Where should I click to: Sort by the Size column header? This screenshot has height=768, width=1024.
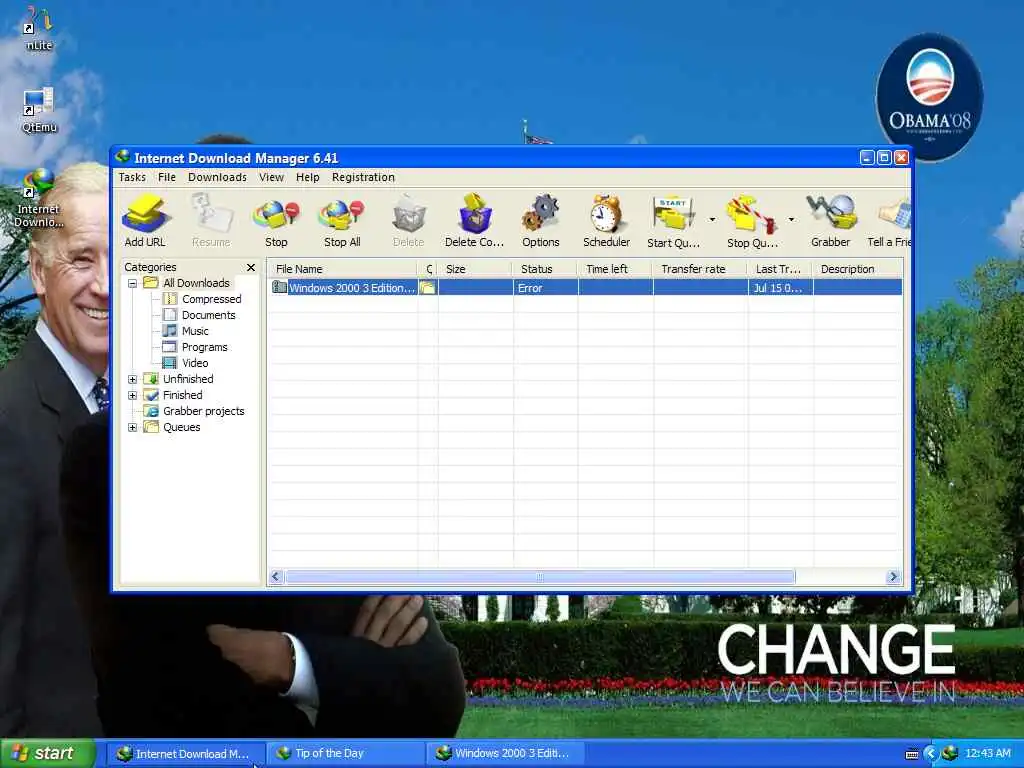[475, 269]
